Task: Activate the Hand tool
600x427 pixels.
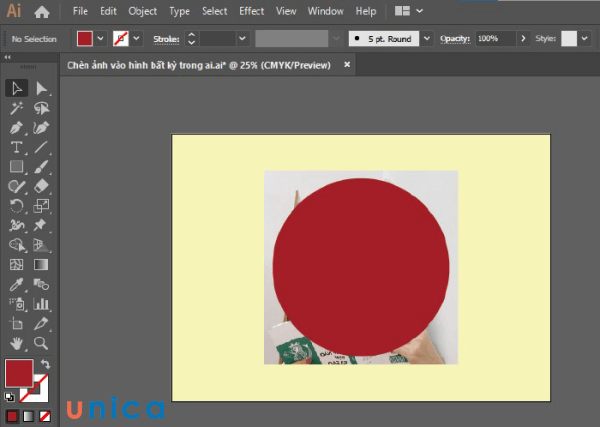Action: 17,343
